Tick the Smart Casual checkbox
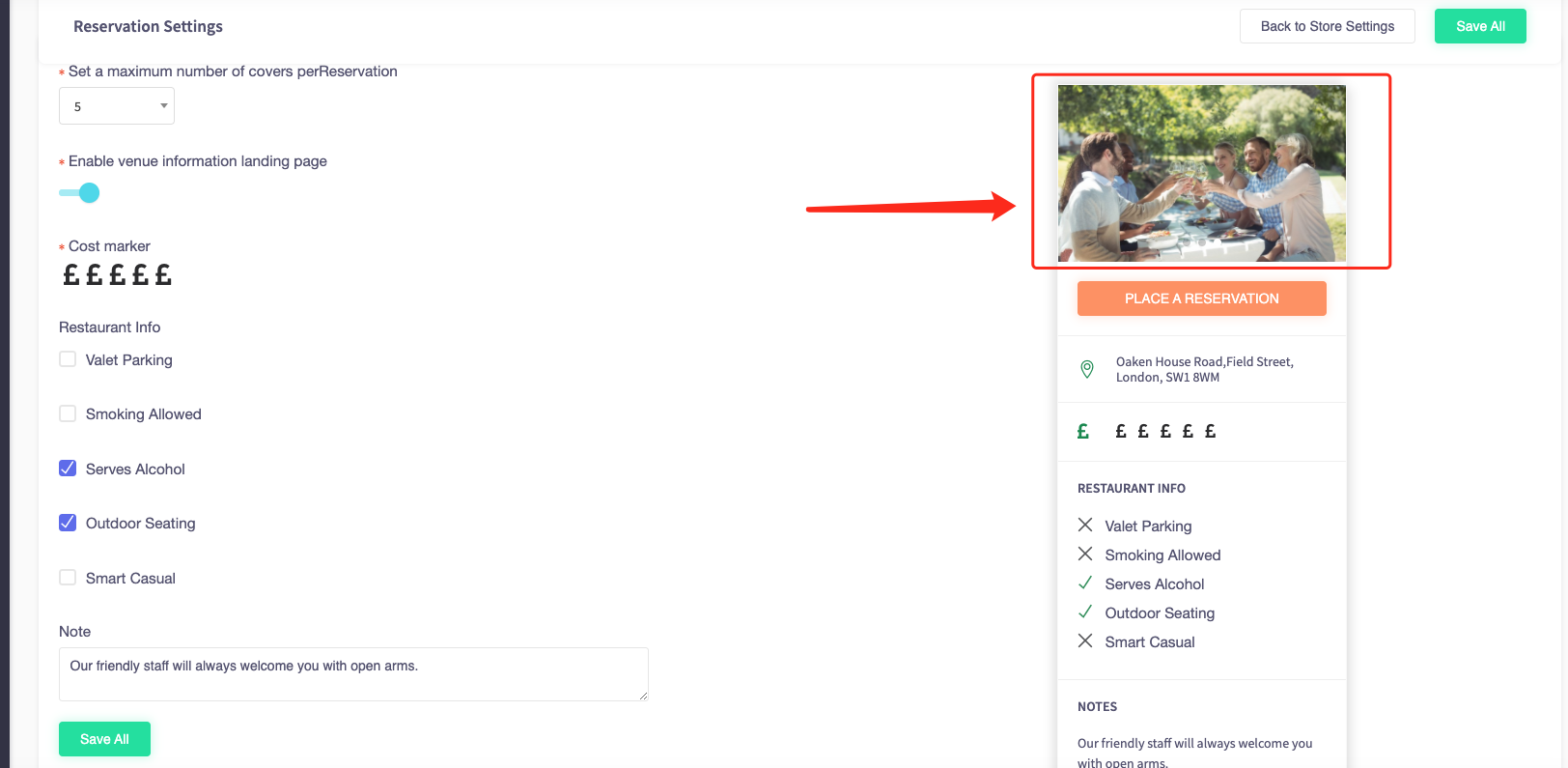This screenshot has width=1568, height=768. pos(68,578)
